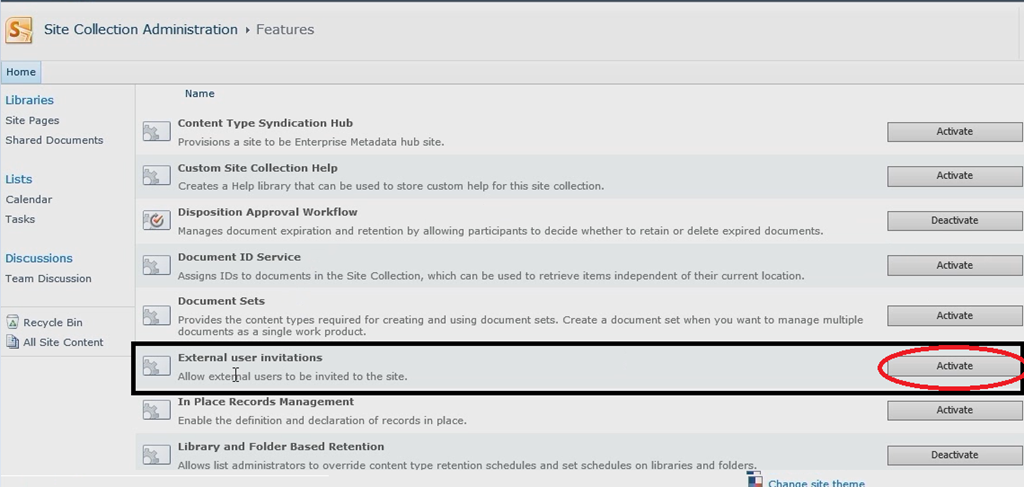Screen dimensions: 1024x487
Task: Switch to the Home tab
Action: pyautogui.click(x=21, y=72)
